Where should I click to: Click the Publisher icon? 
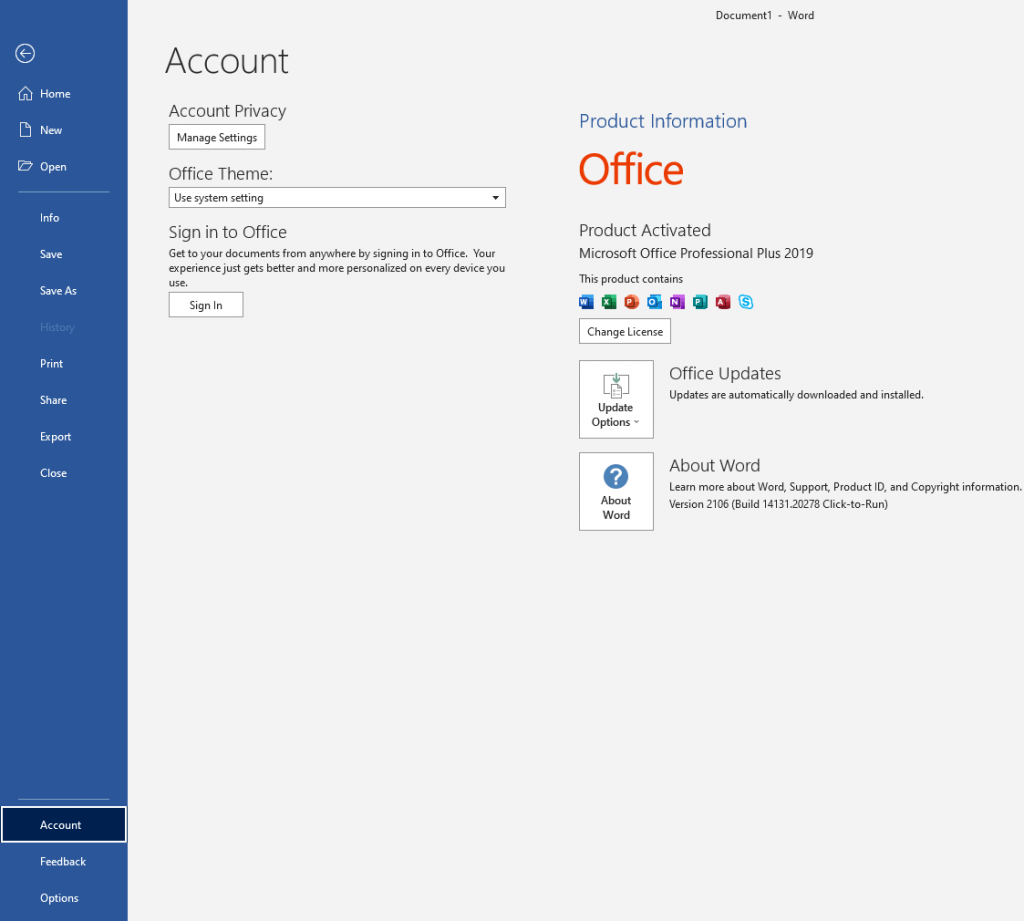click(x=700, y=301)
